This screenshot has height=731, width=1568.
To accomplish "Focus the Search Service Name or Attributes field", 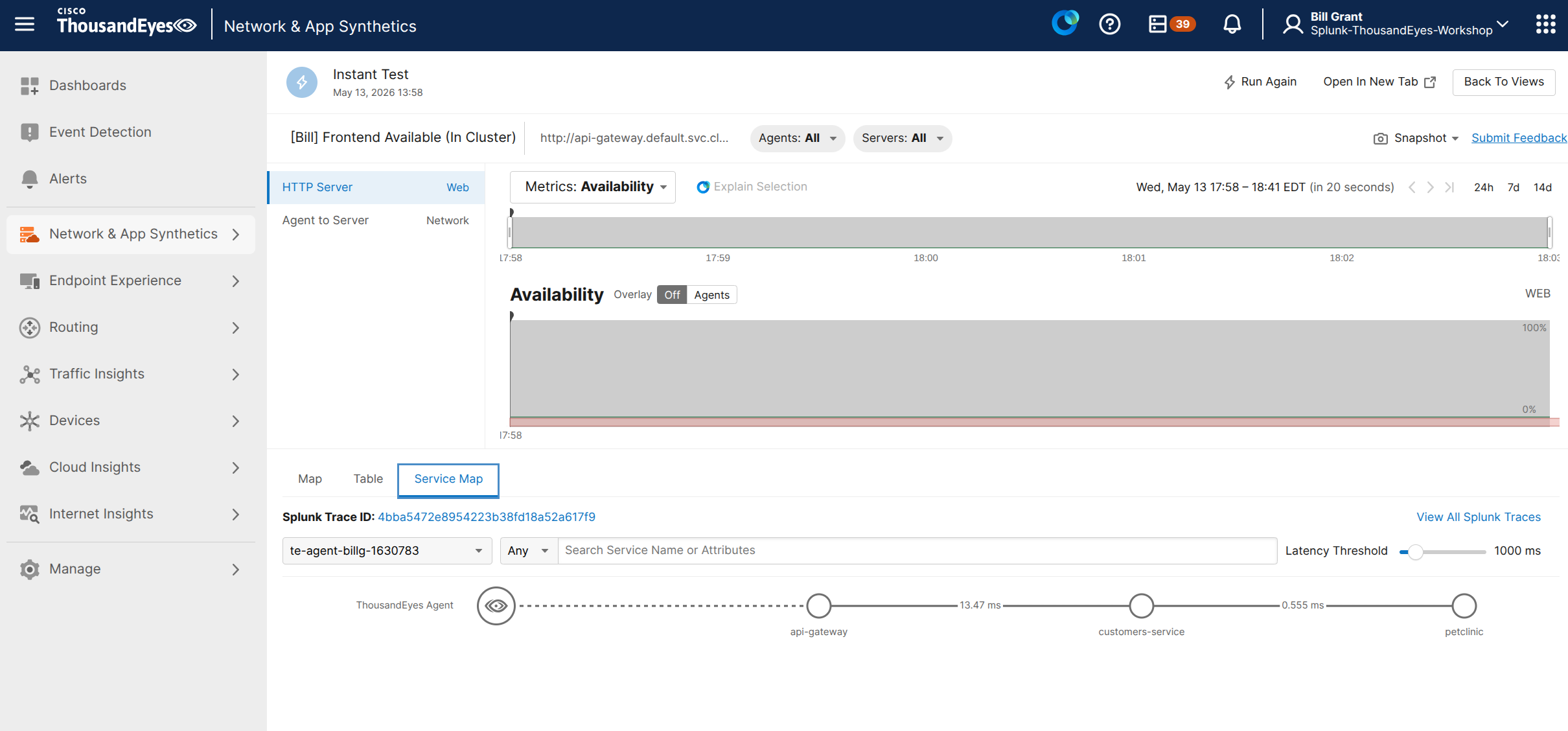I will (x=917, y=551).
